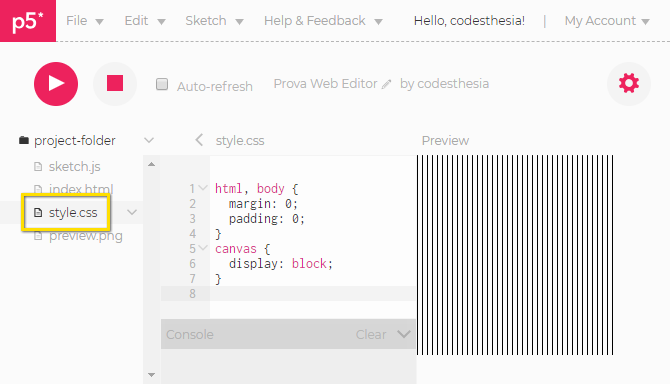This screenshot has height=384, width=670.
Task: Click the sketch preview canvas
Action: click(515, 255)
